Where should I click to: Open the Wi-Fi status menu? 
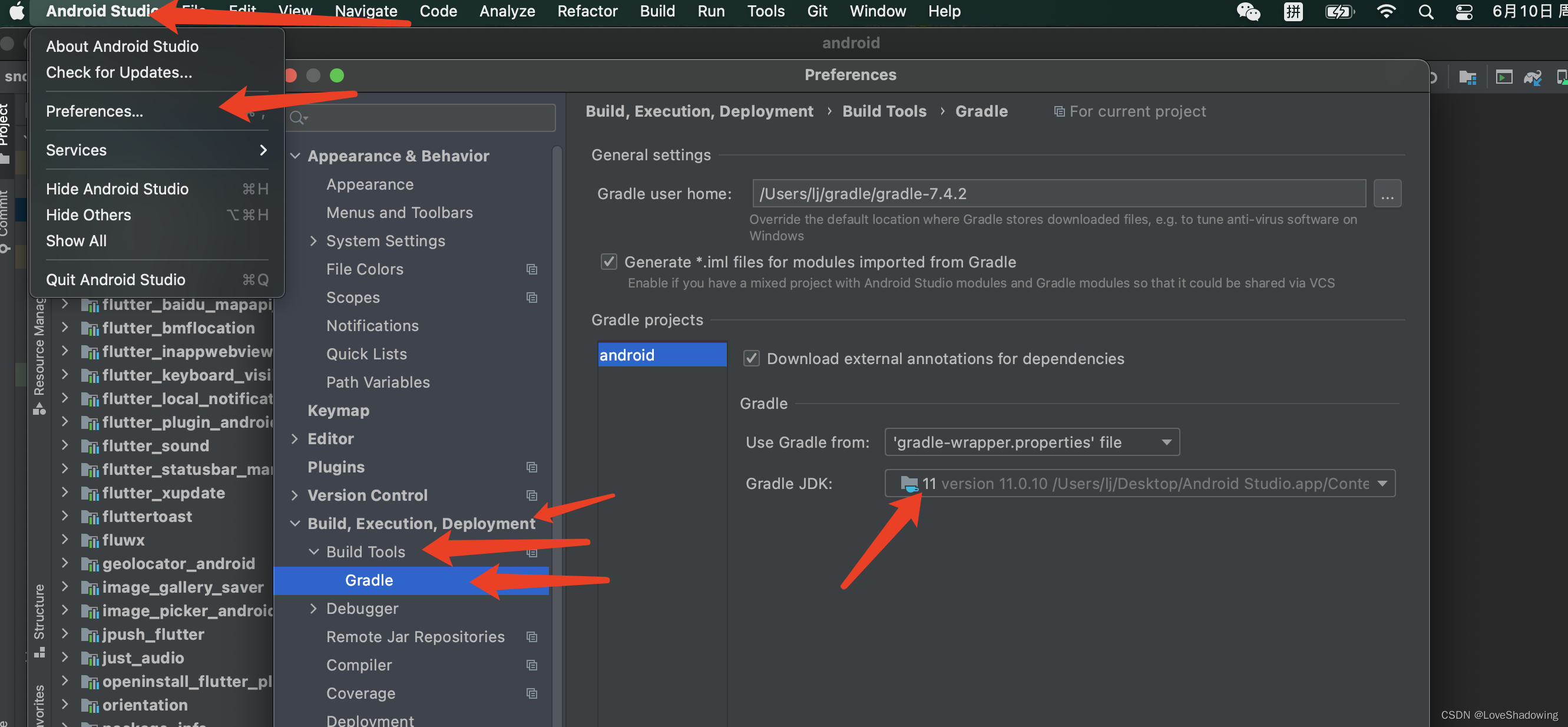(1385, 12)
